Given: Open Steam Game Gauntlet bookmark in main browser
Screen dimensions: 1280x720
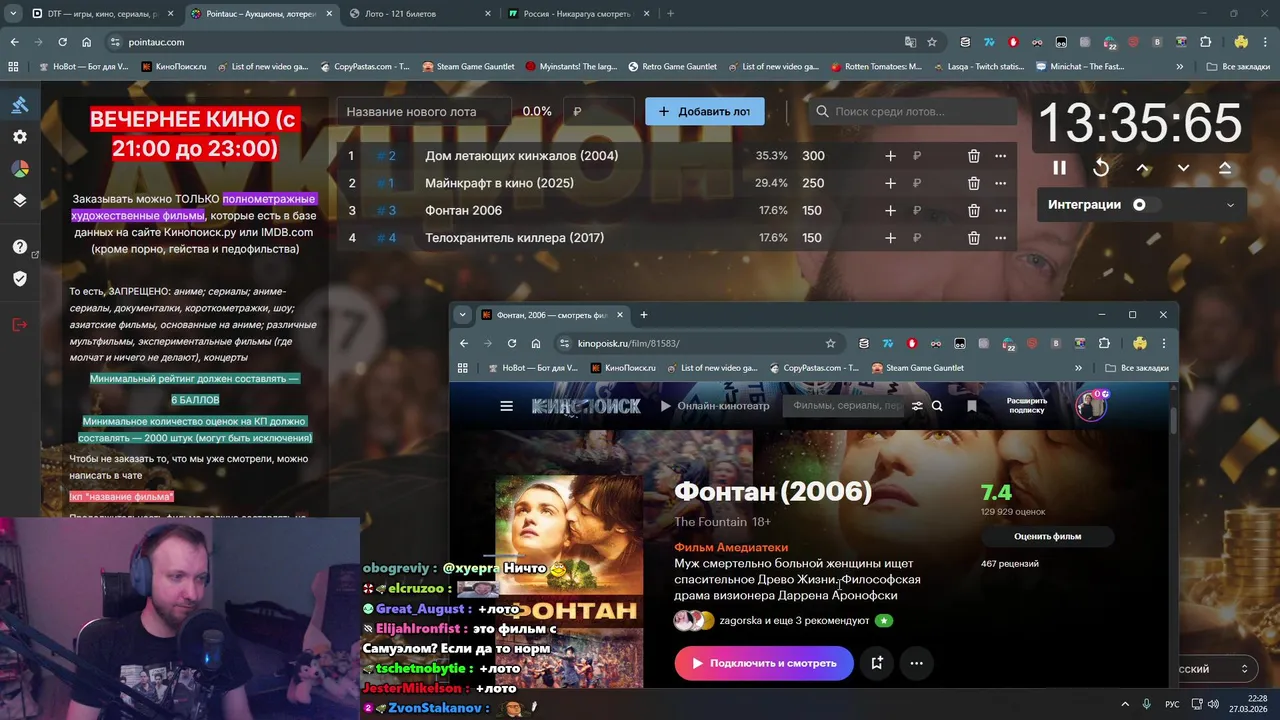Looking at the screenshot, I should 468,67.
